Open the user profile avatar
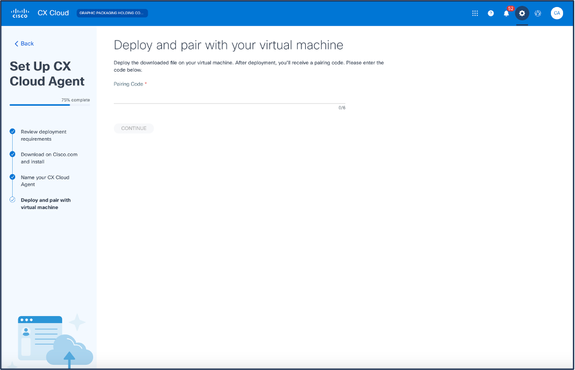 (557, 13)
